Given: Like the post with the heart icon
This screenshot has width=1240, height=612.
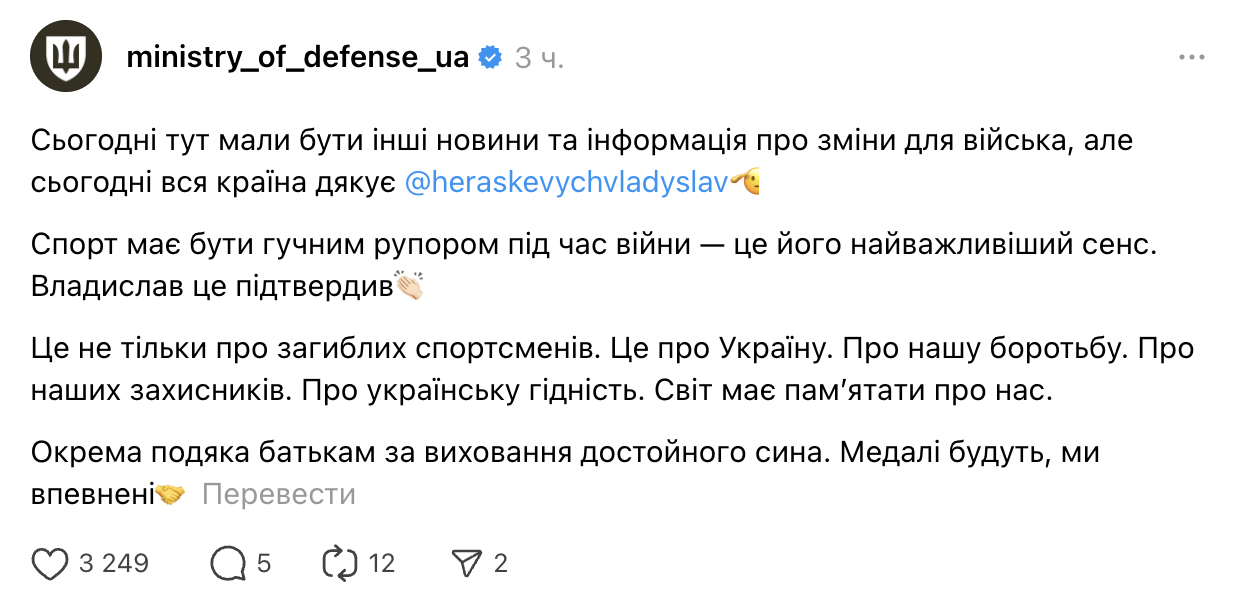Looking at the screenshot, I should [x=50, y=564].
